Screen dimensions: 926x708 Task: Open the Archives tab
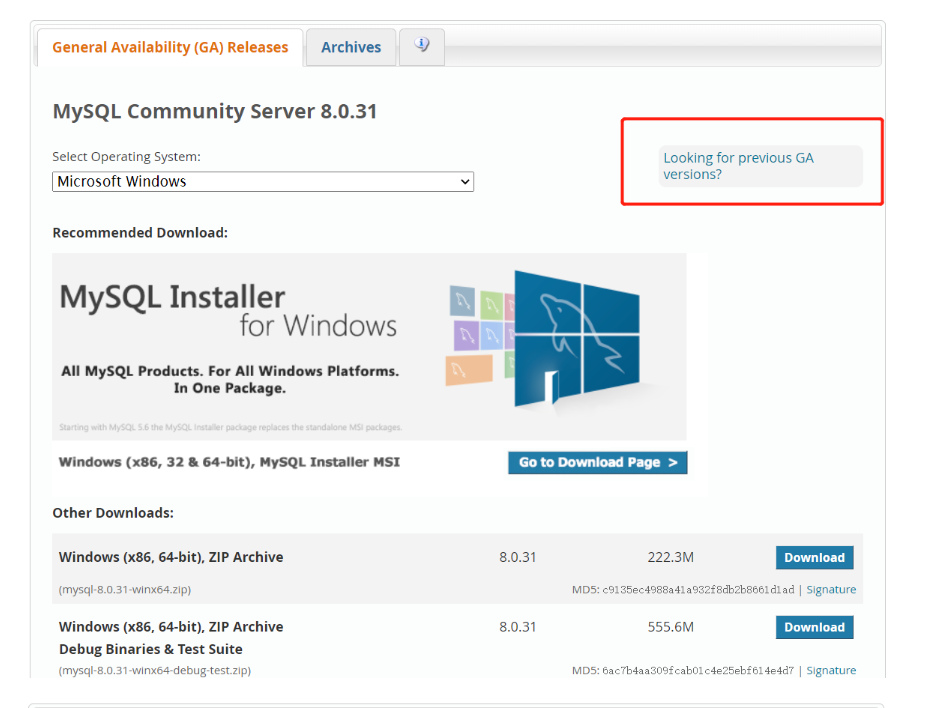pos(351,47)
